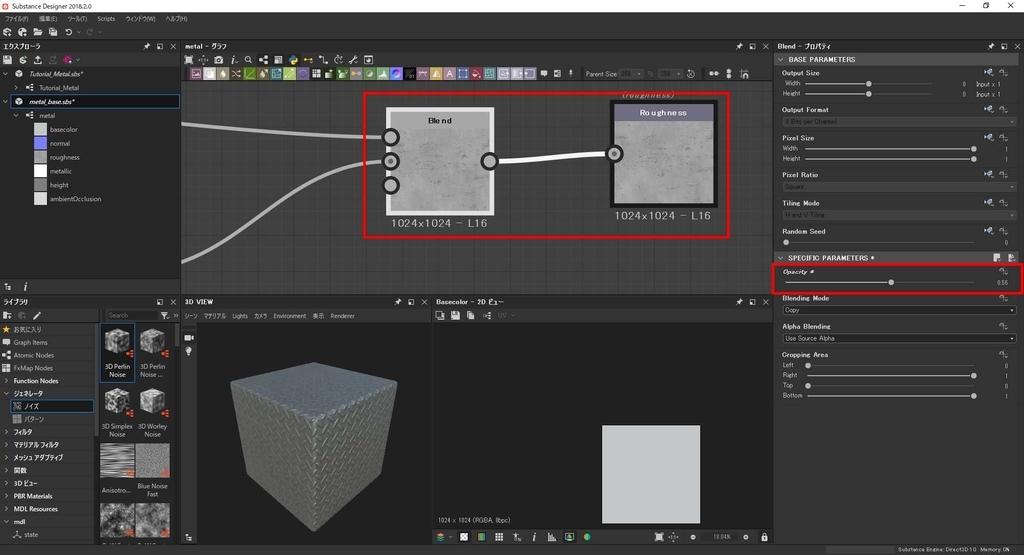Click the light bulb icon in 3D View
This screenshot has height=555, width=1024.
[x=188, y=351]
